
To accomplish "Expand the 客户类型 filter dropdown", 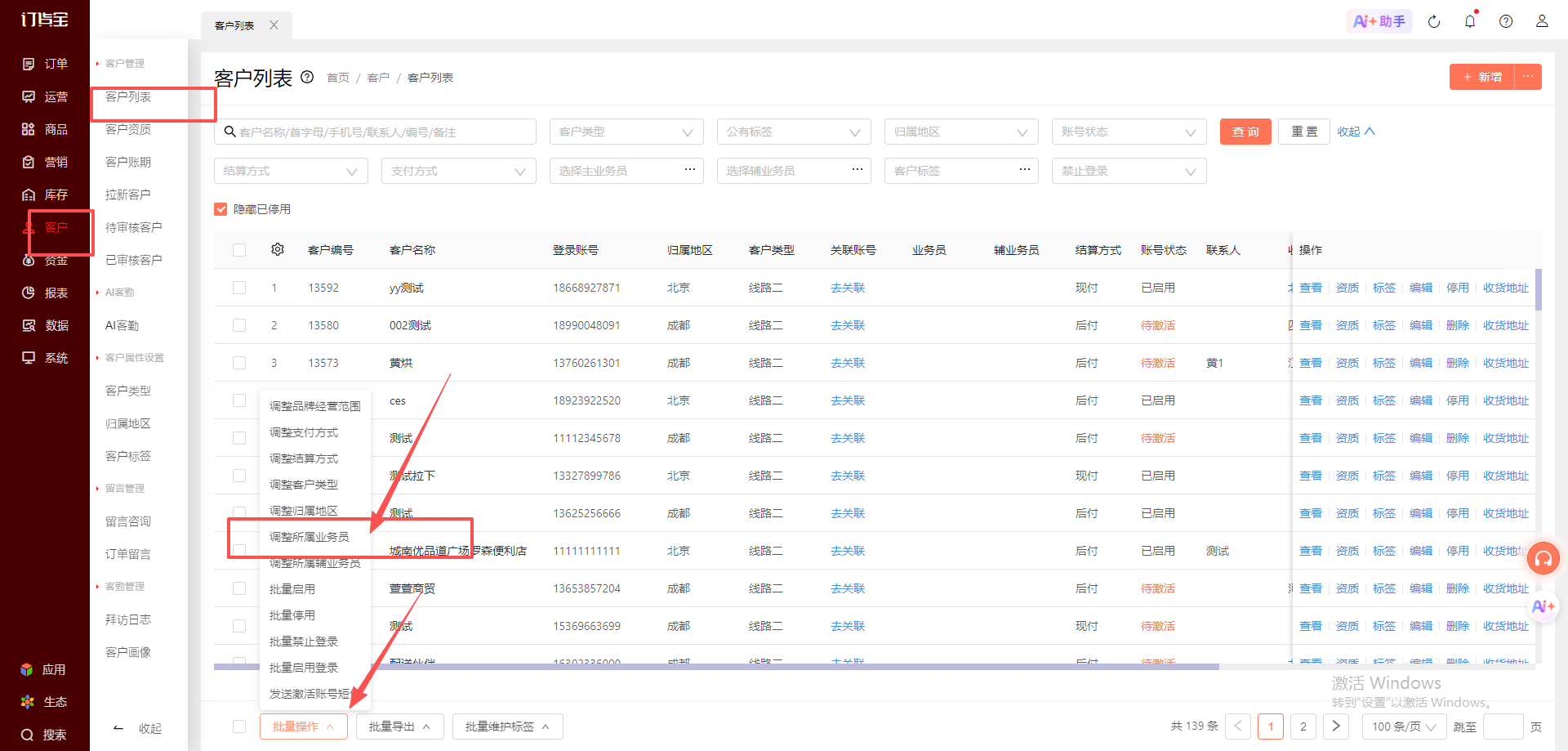I will click(x=626, y=132).
